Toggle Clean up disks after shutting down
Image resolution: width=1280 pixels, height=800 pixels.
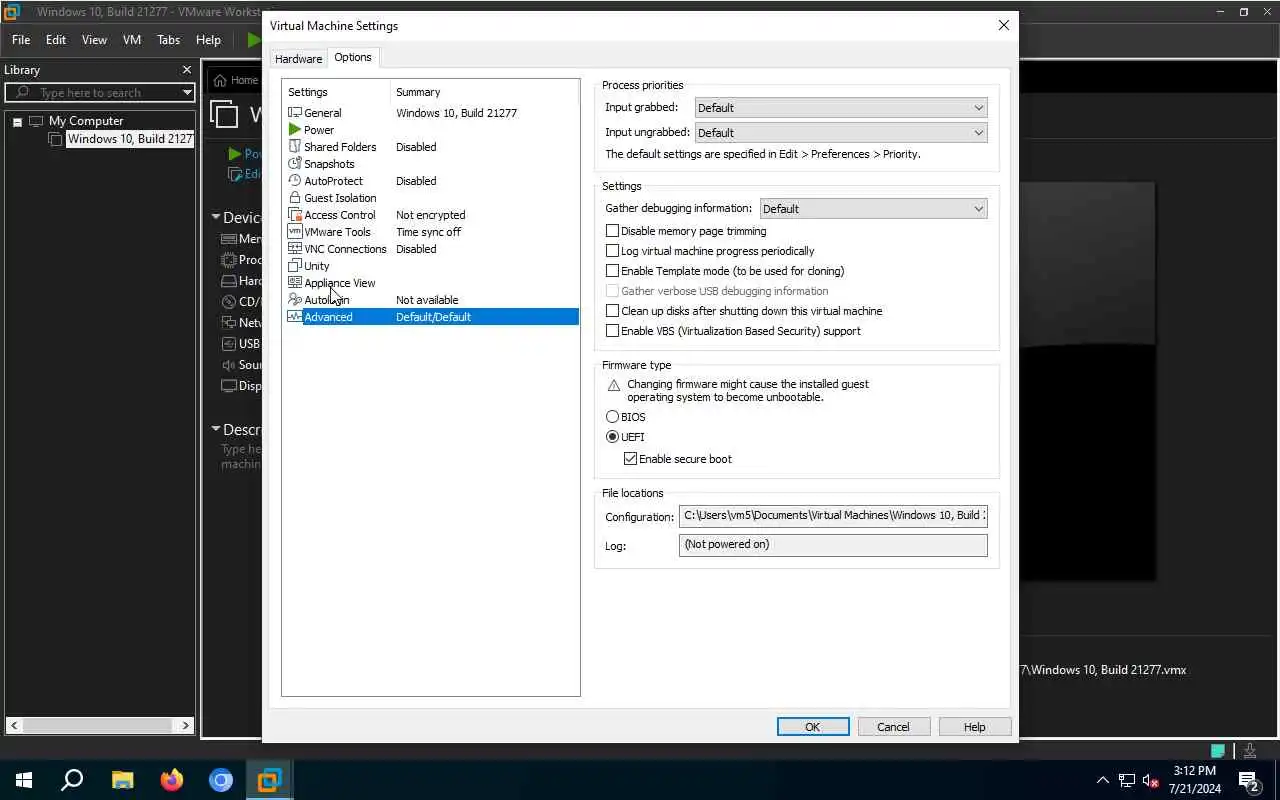(613, 311)
